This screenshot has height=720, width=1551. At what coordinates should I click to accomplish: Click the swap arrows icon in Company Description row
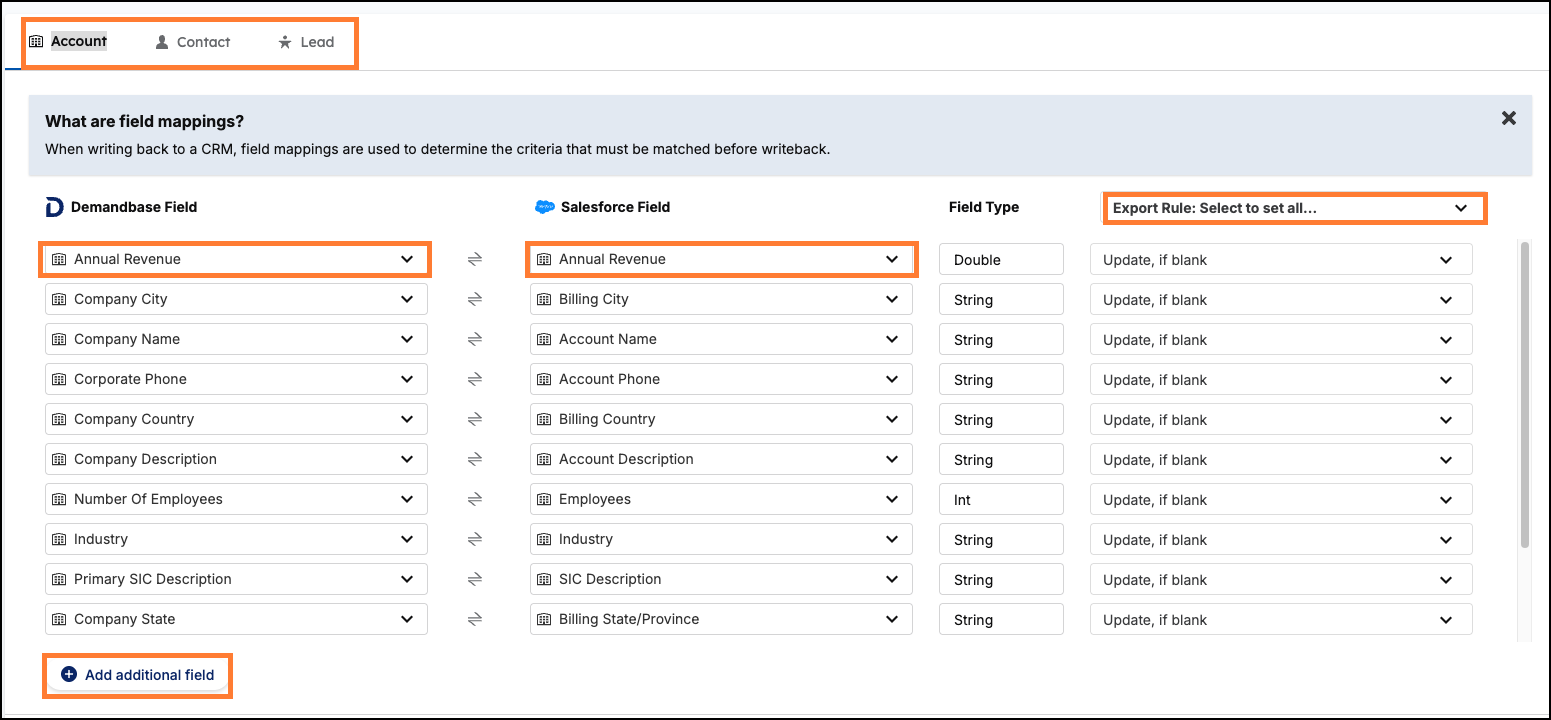(475, 459)
